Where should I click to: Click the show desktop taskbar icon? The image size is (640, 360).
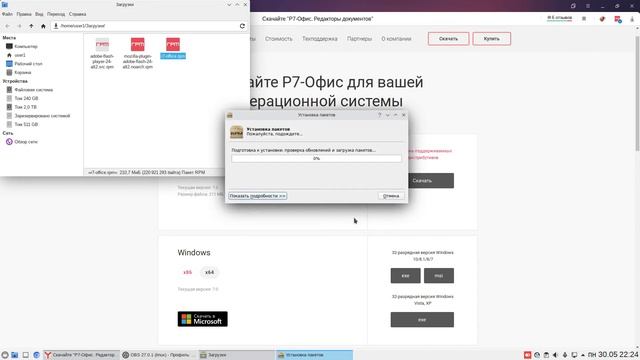coord(25,355)
